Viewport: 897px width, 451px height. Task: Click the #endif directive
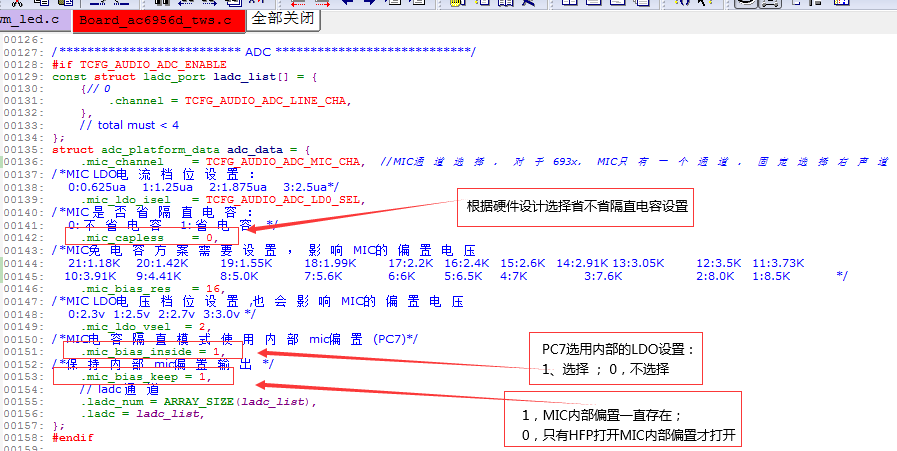[73, 438]
